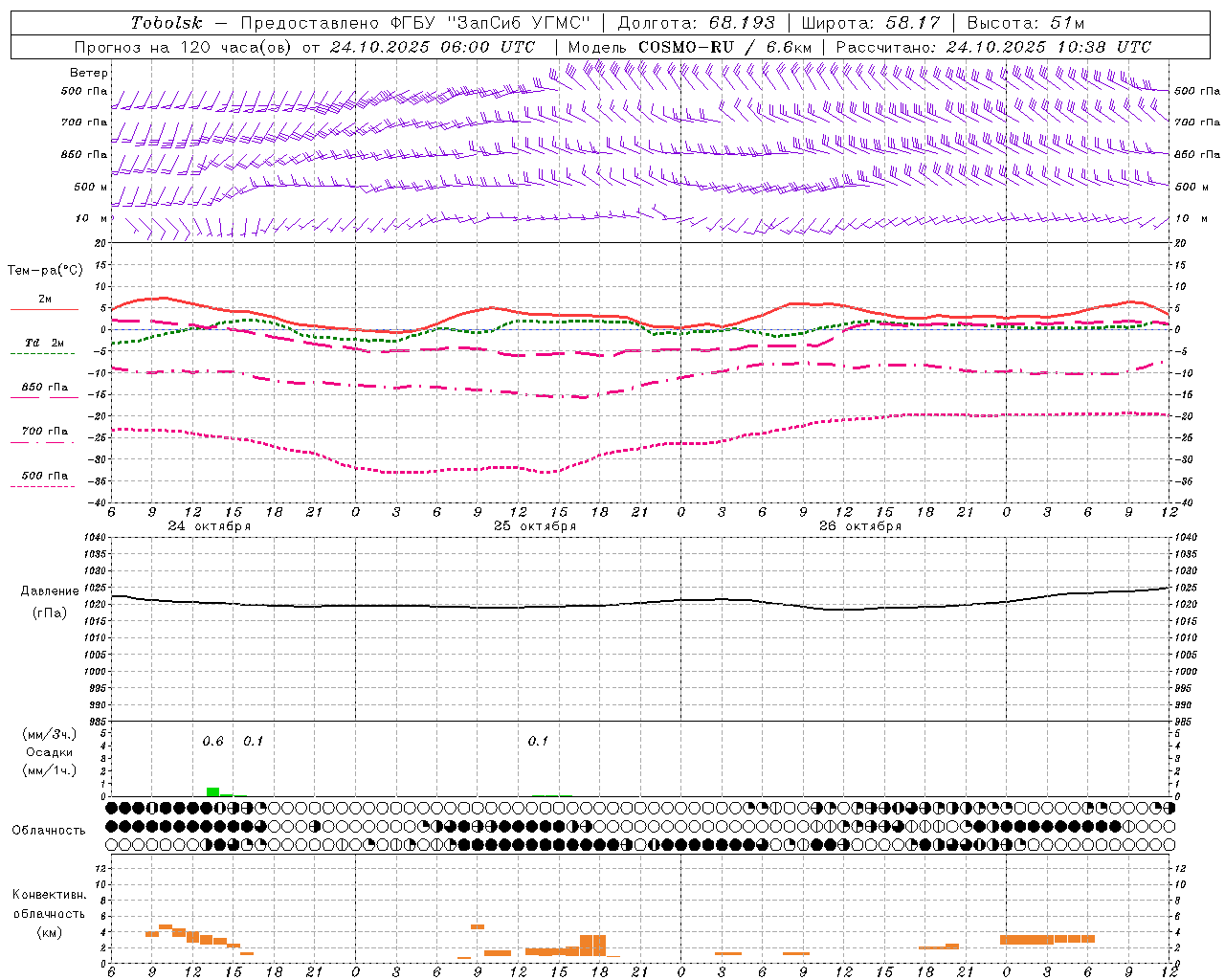The width and height of the screenshot is (1225, 980).
Task: Click the '25 октября' date label
Action: point(535,526)
